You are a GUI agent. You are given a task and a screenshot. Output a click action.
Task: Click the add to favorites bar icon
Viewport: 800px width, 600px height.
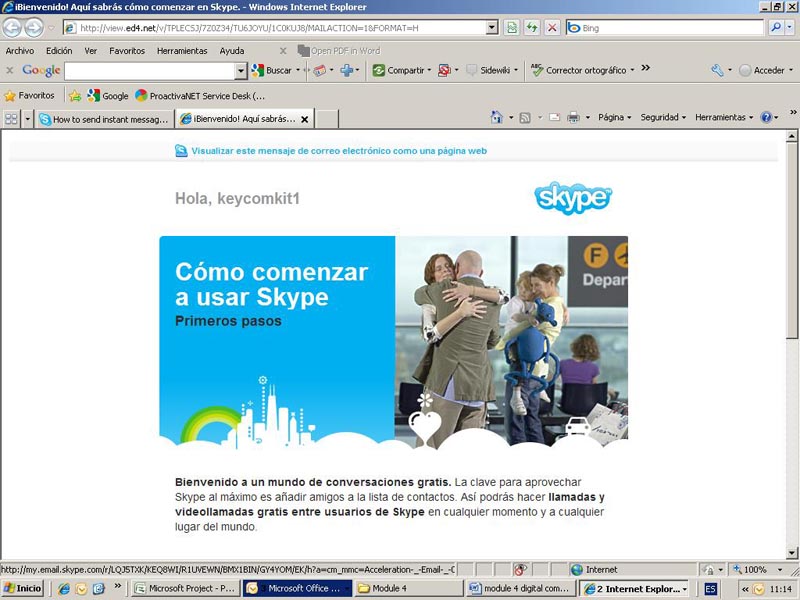75,95
